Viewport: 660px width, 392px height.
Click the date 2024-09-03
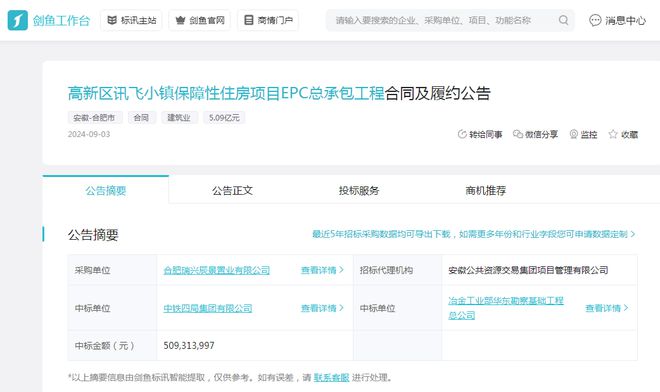click(x=89, y=134)
